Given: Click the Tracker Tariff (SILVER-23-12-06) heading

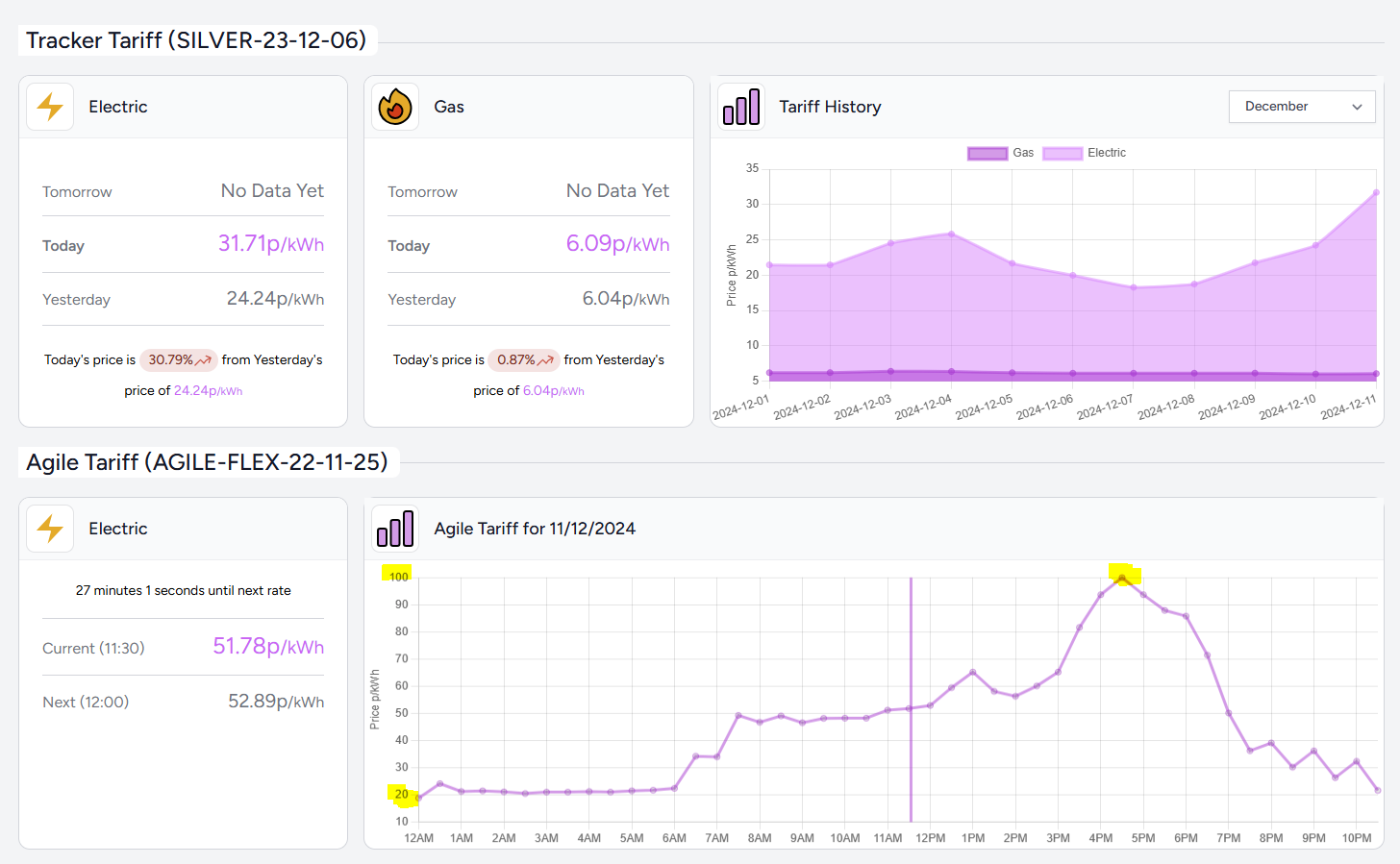Looking at the screenshot, I should tap(196, 40).
